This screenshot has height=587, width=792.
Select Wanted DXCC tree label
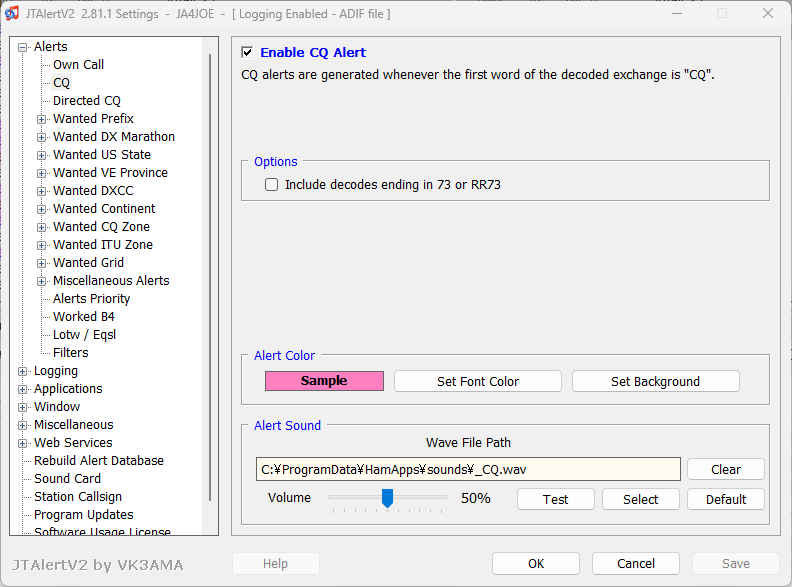[93, 190]
